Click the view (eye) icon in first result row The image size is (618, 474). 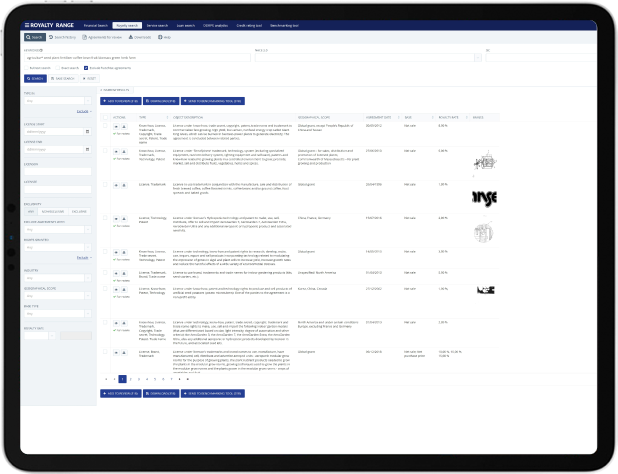pos(116,127)
